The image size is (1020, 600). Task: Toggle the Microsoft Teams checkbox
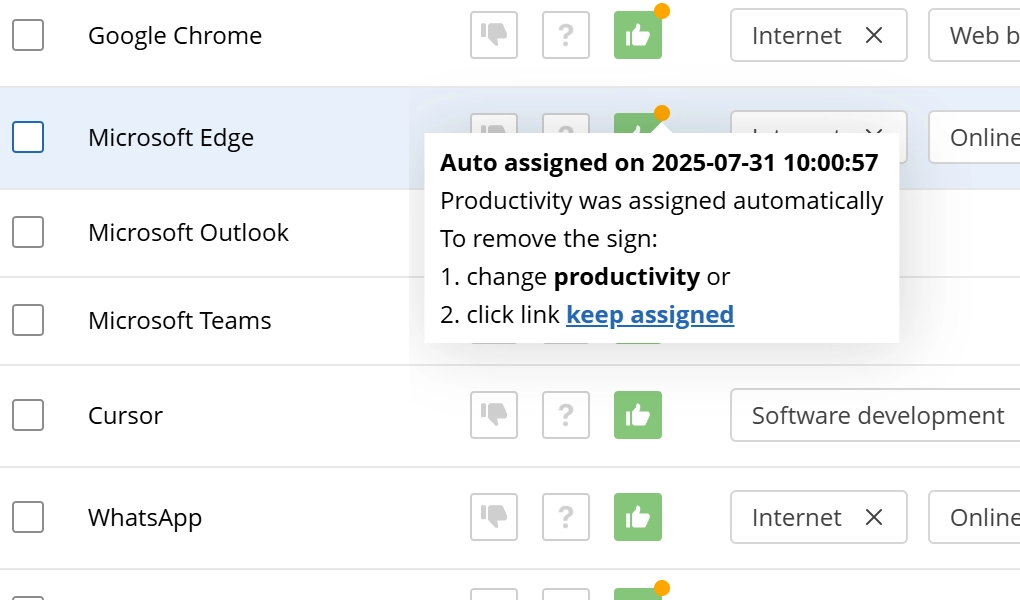[x=28, y=320]
